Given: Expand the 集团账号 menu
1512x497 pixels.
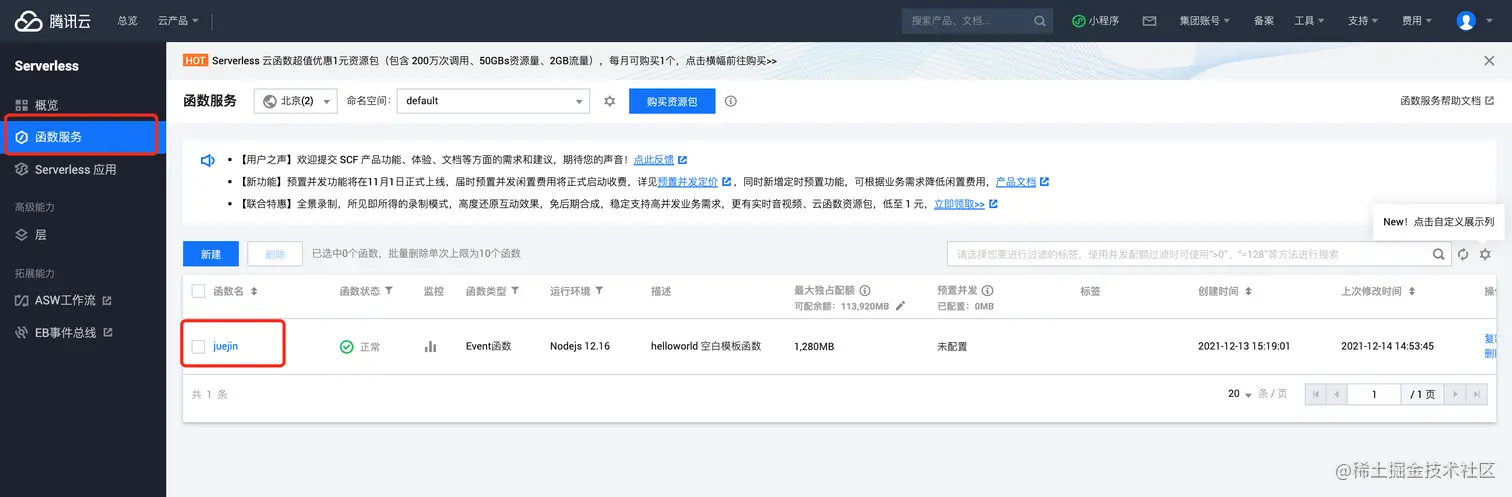Looking at the screenshot, I should point(1204,21).
